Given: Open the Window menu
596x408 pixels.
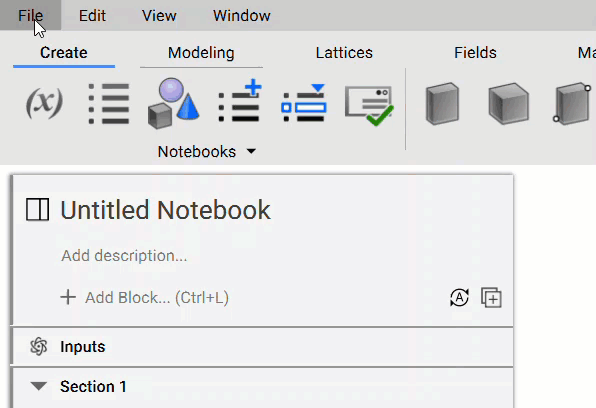Looking at the screenshot, I should 242,16.
